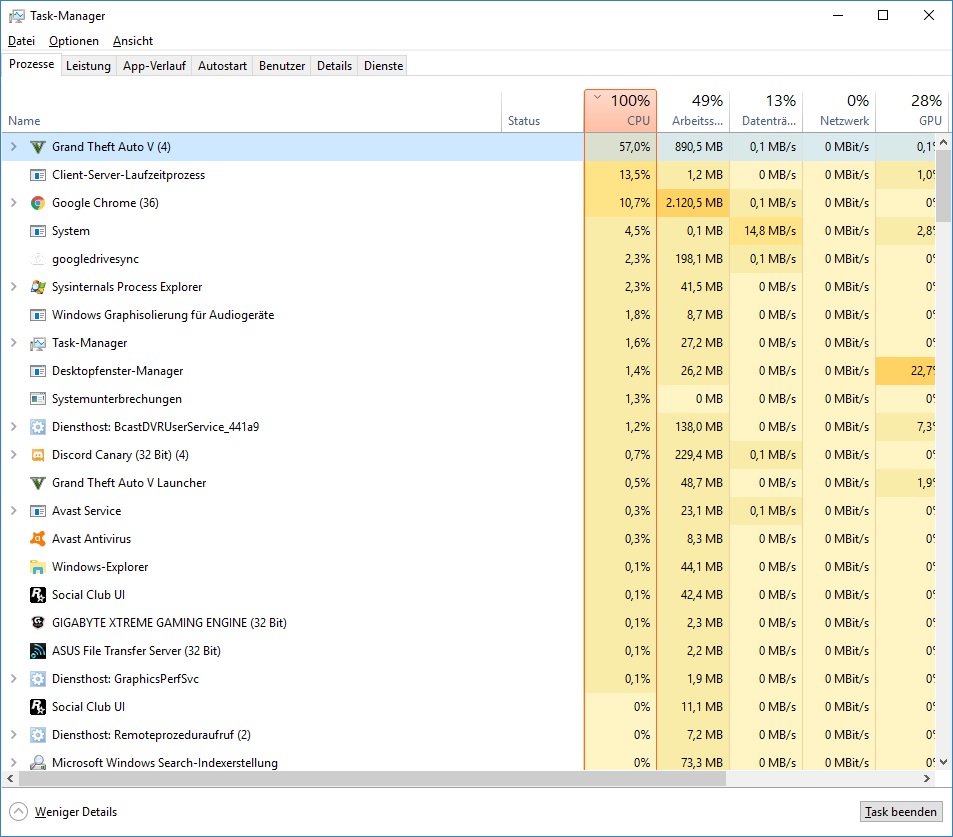Expand Microsoft Windows Search-Indexerstellung
Image resolution: width=953 pixels, height=837 pixels.
(13, 762)
